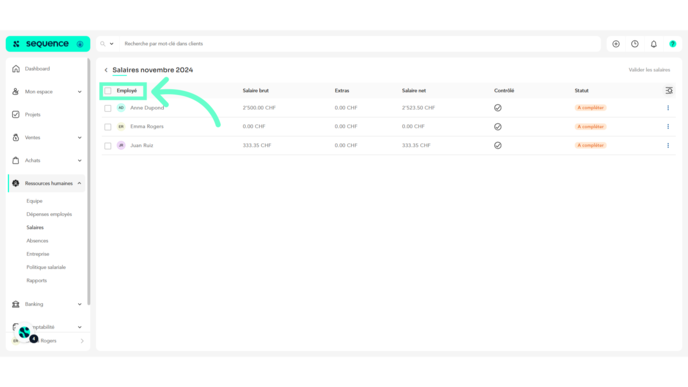Click the Achats shopping bag icon

tap(16, 161)
